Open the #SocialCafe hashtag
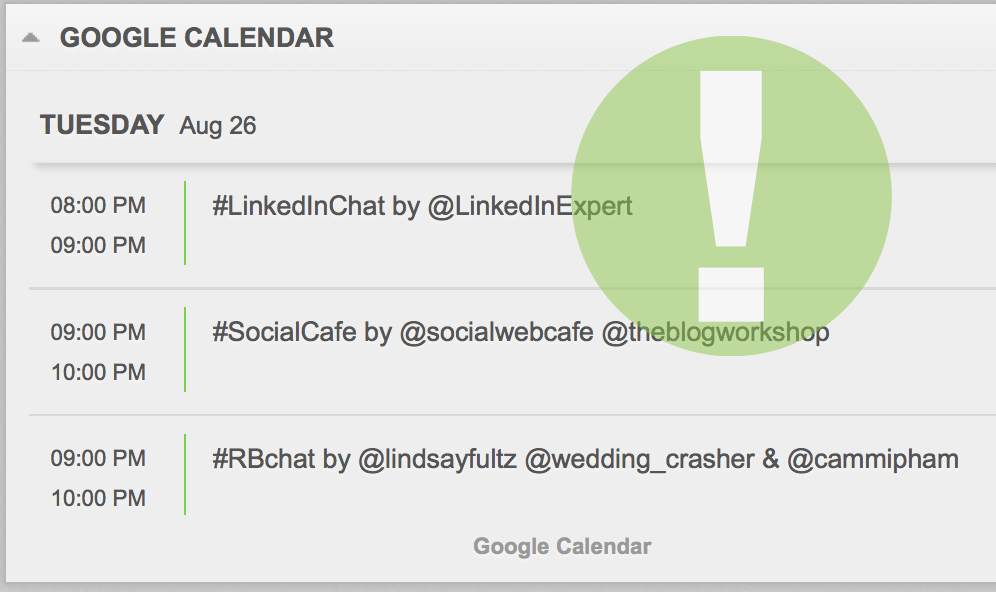 [284, 332]
